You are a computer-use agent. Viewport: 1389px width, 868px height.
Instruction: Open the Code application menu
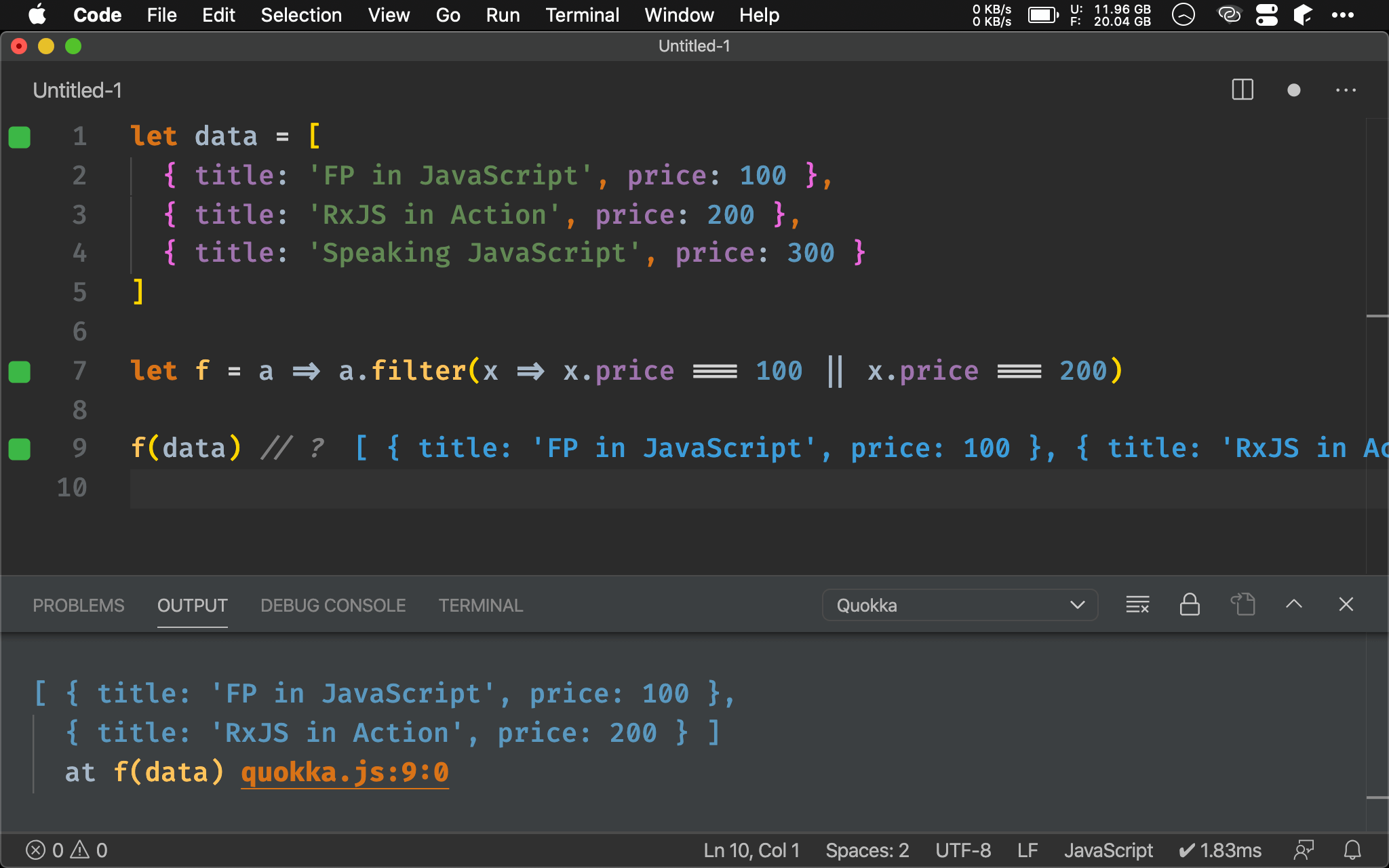point(98,15)
